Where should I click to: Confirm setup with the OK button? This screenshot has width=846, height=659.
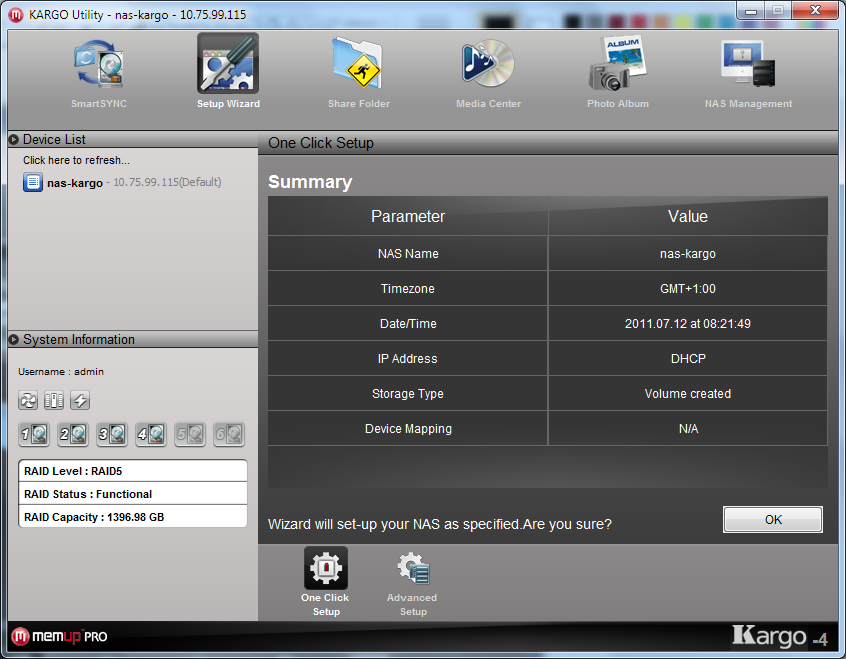coord(773,520)
